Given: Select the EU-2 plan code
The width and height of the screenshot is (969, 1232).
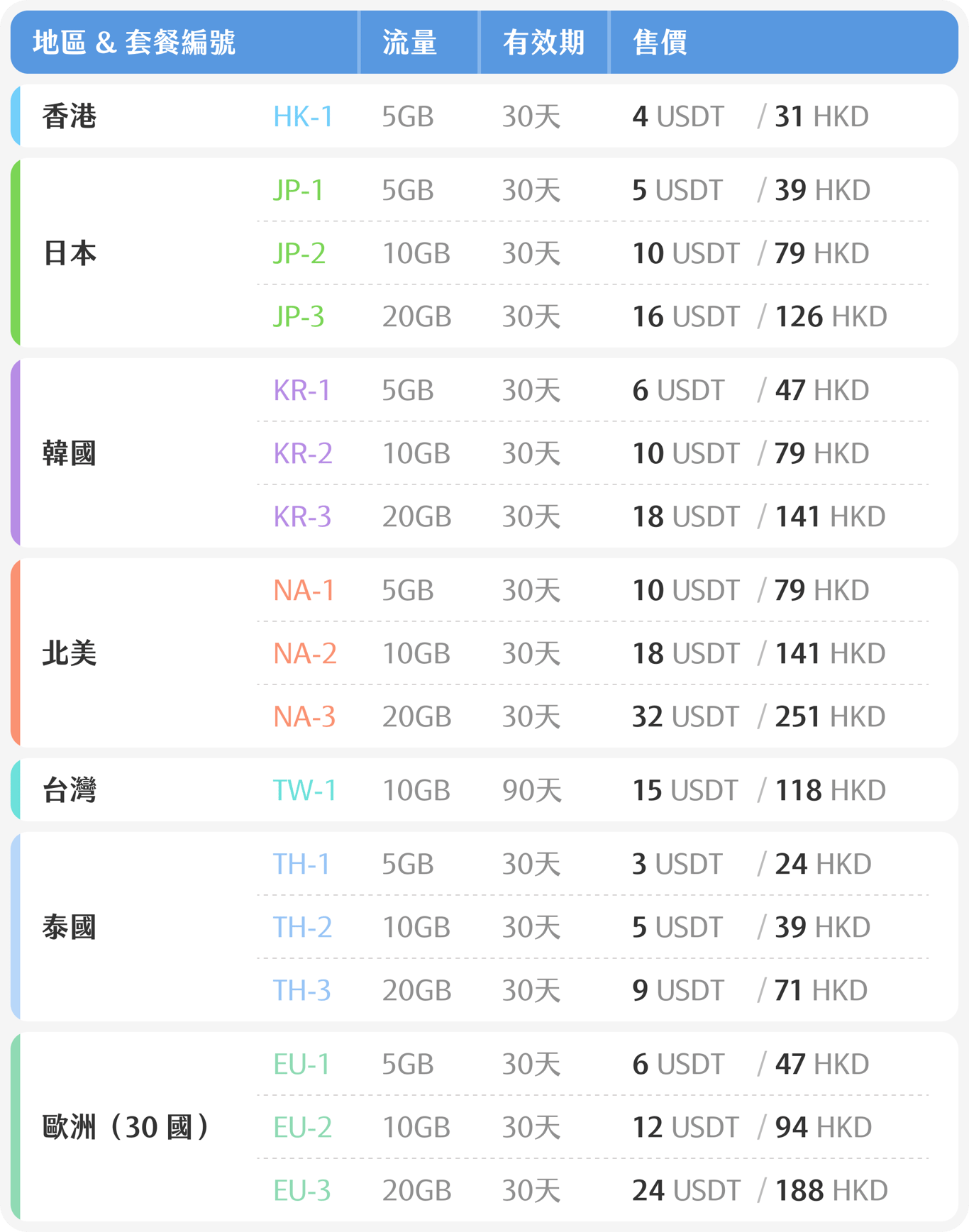Looking at the screenshot, I should point(302,1127).
